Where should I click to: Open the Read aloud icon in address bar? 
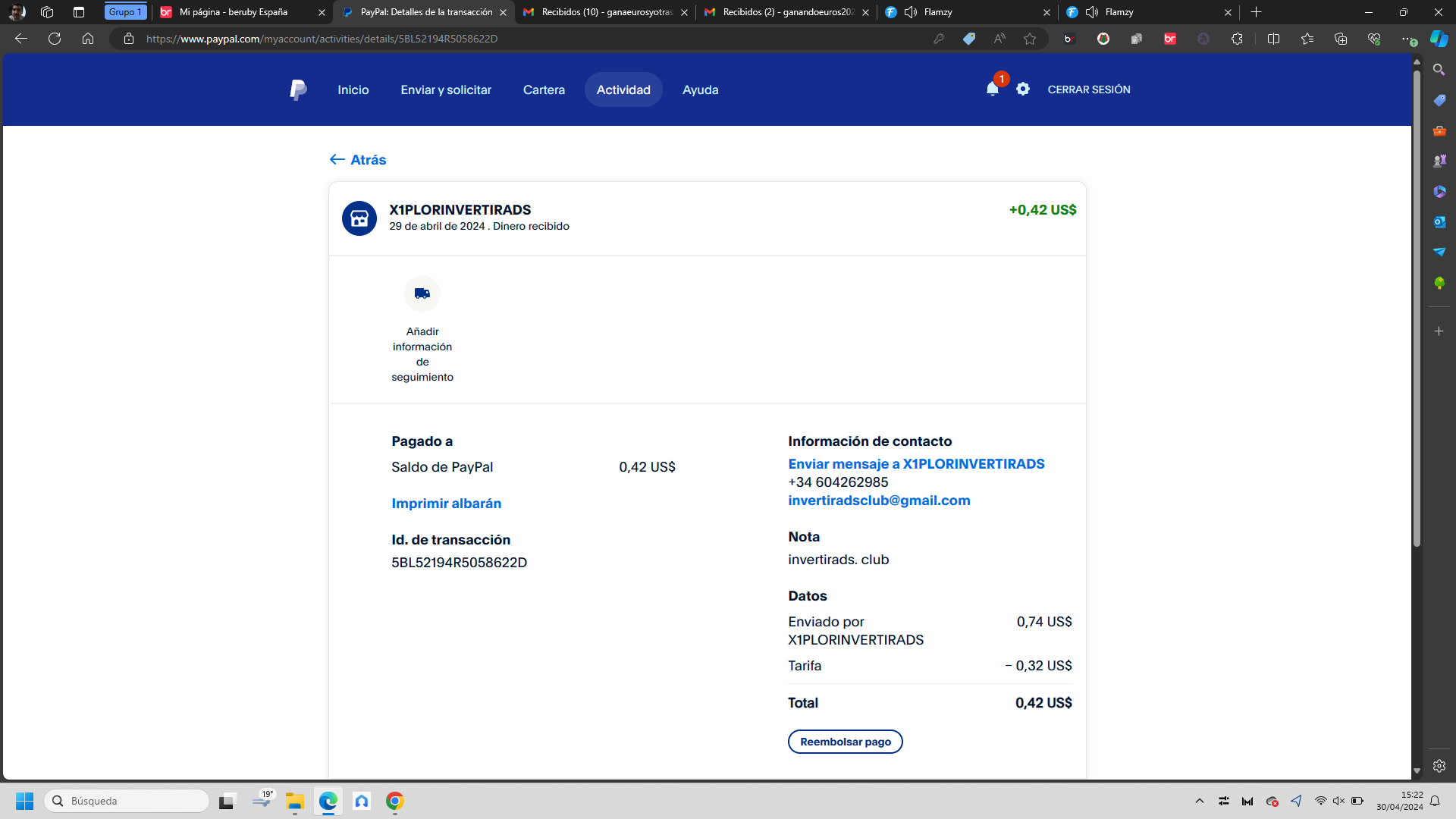[x=999, y=39]
